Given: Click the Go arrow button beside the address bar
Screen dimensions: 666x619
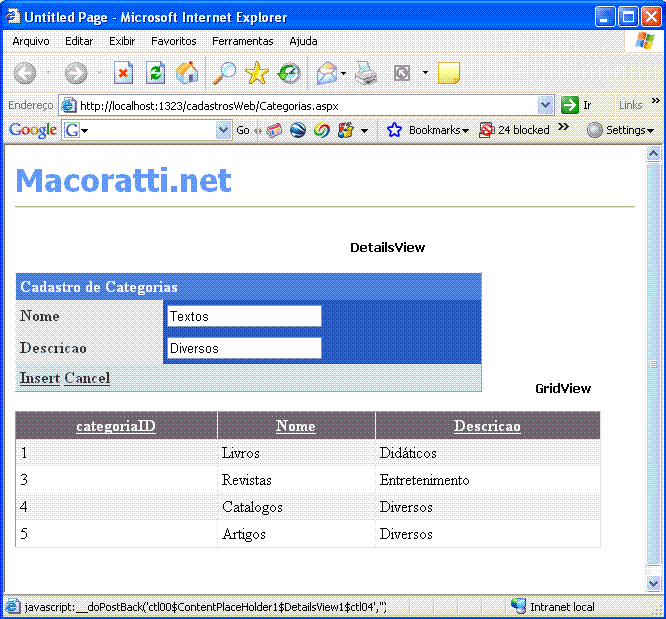Looking at the screenshot, I should coord(570,105).
